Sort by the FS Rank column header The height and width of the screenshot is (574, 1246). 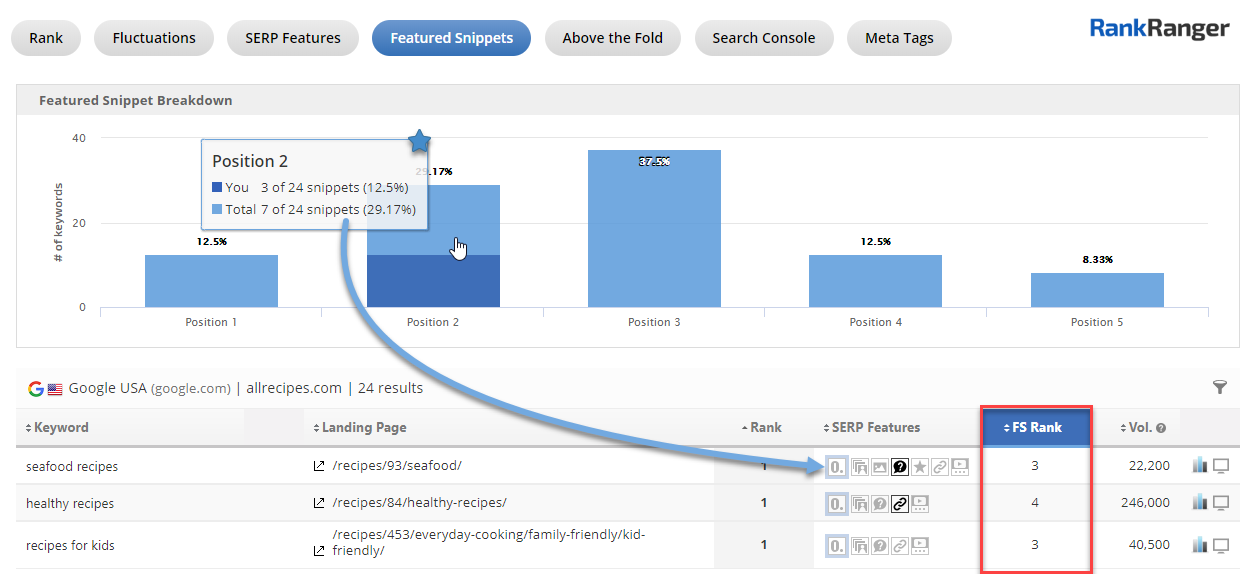1035,427
